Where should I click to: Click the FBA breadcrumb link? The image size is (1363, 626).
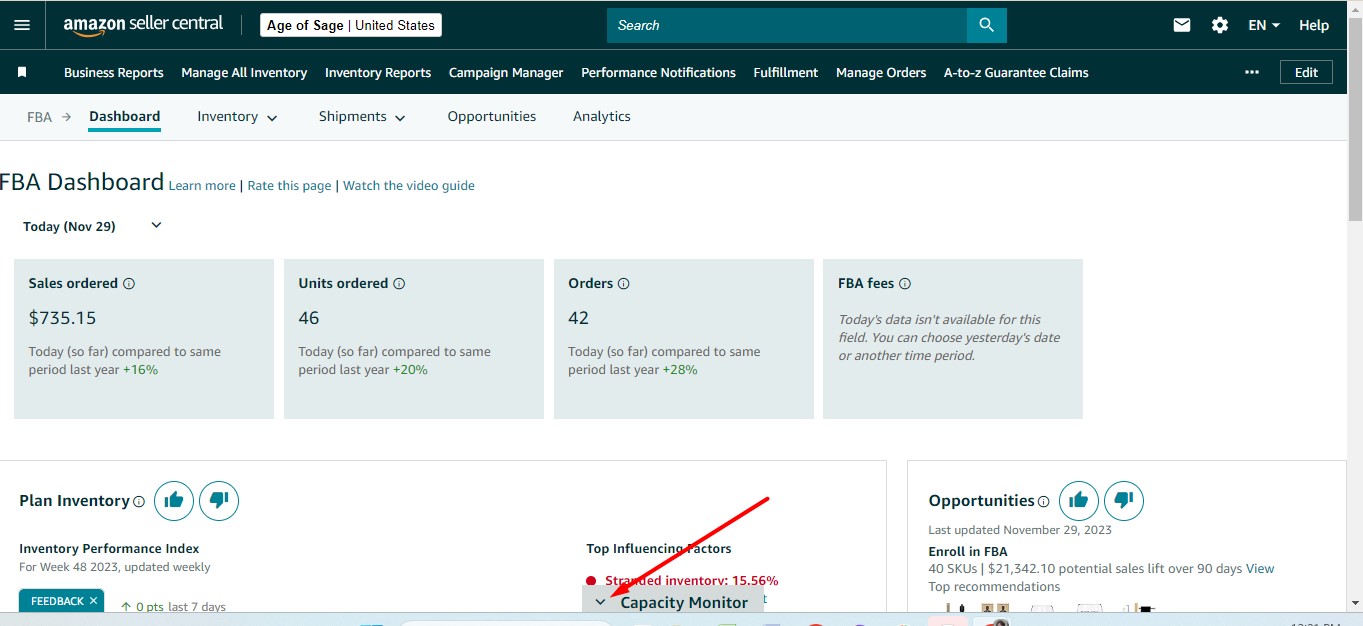tap(39, 117)
